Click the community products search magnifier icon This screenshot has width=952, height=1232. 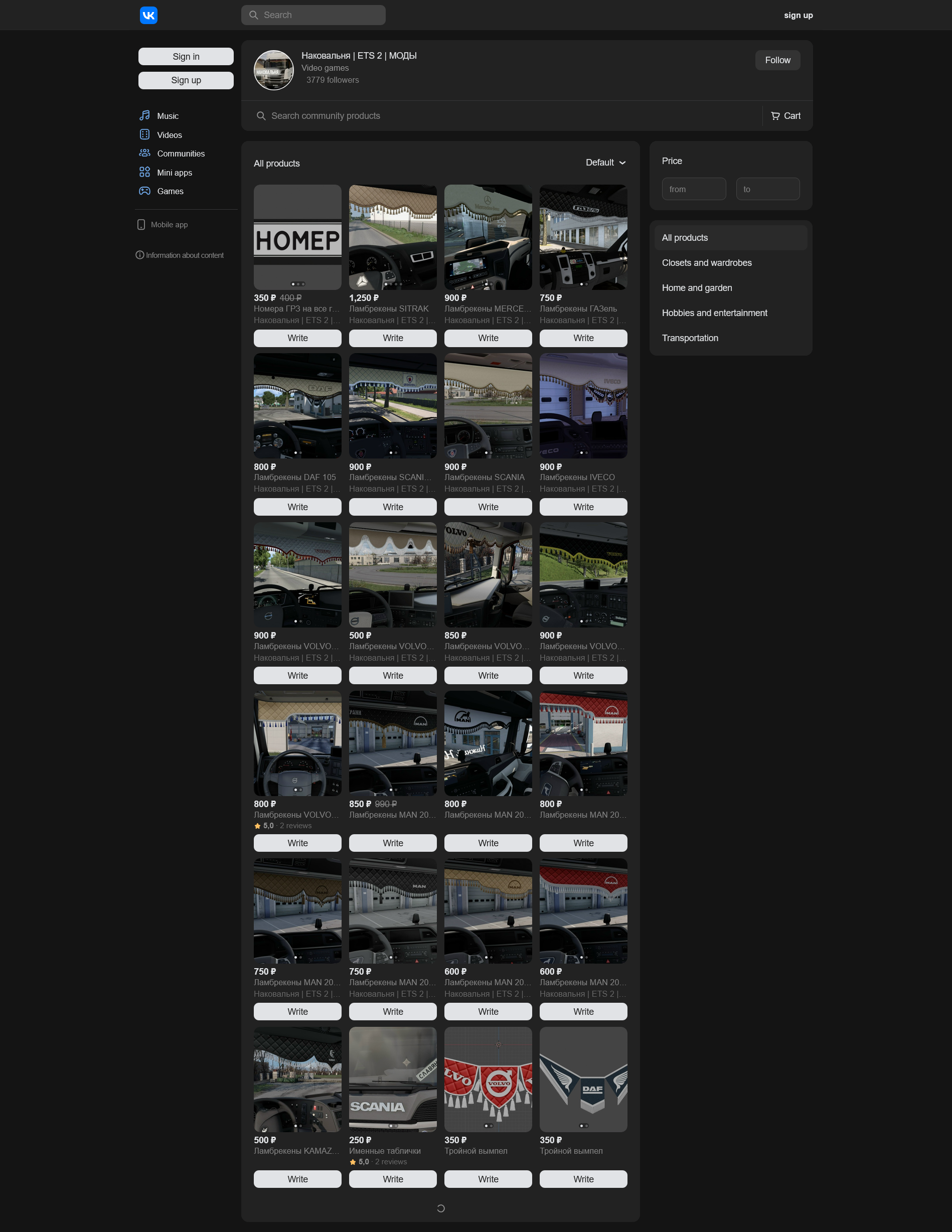coord(261,116)
